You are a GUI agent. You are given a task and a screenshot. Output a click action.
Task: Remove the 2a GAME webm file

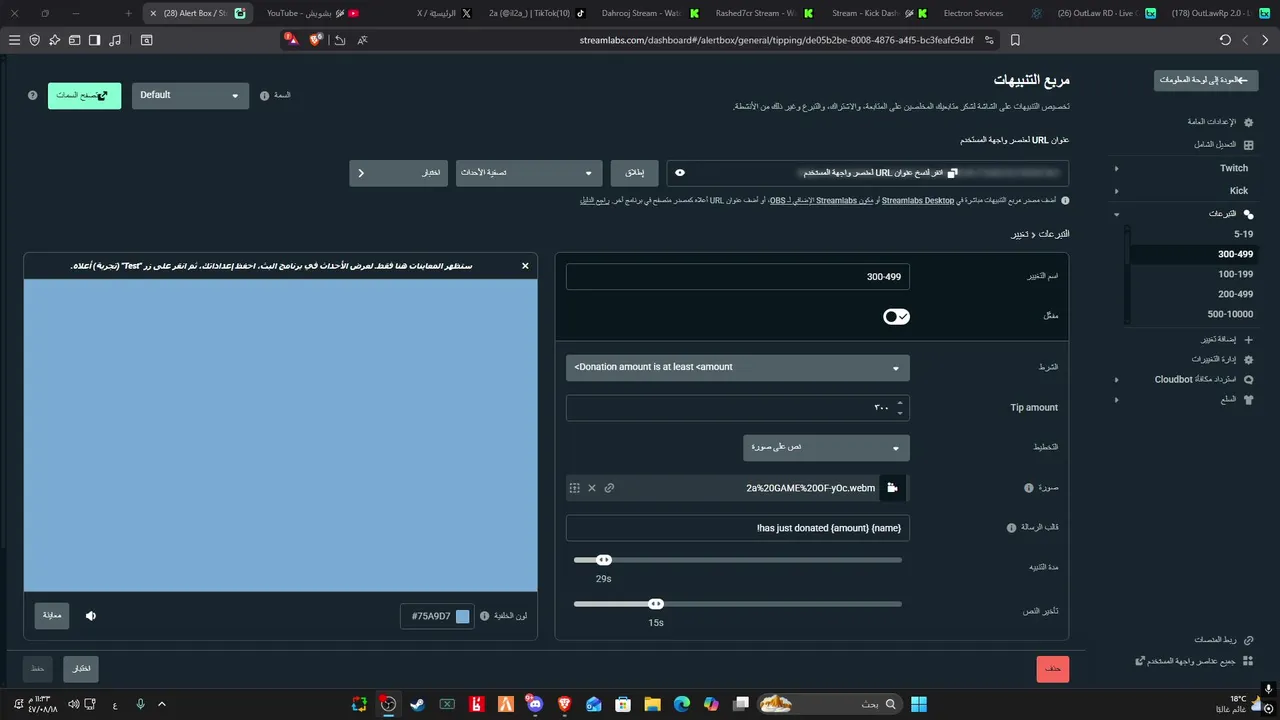tap(592, 488)
